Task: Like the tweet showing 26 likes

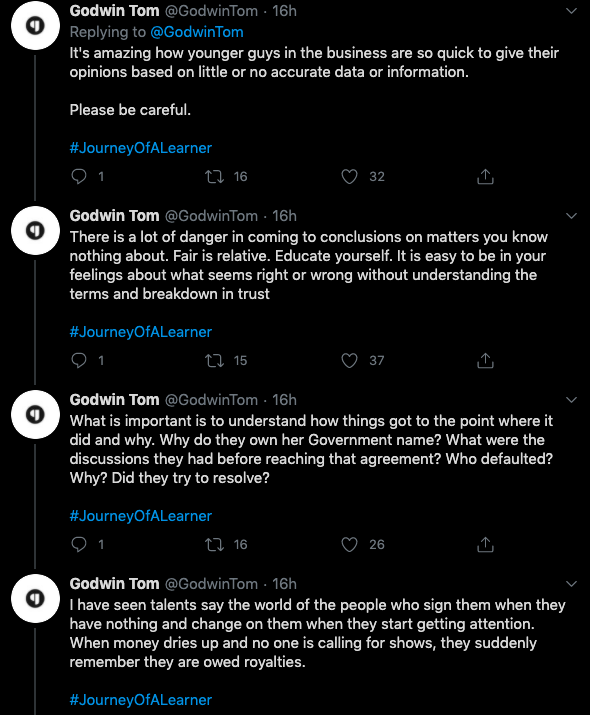Action: (349, 544)
